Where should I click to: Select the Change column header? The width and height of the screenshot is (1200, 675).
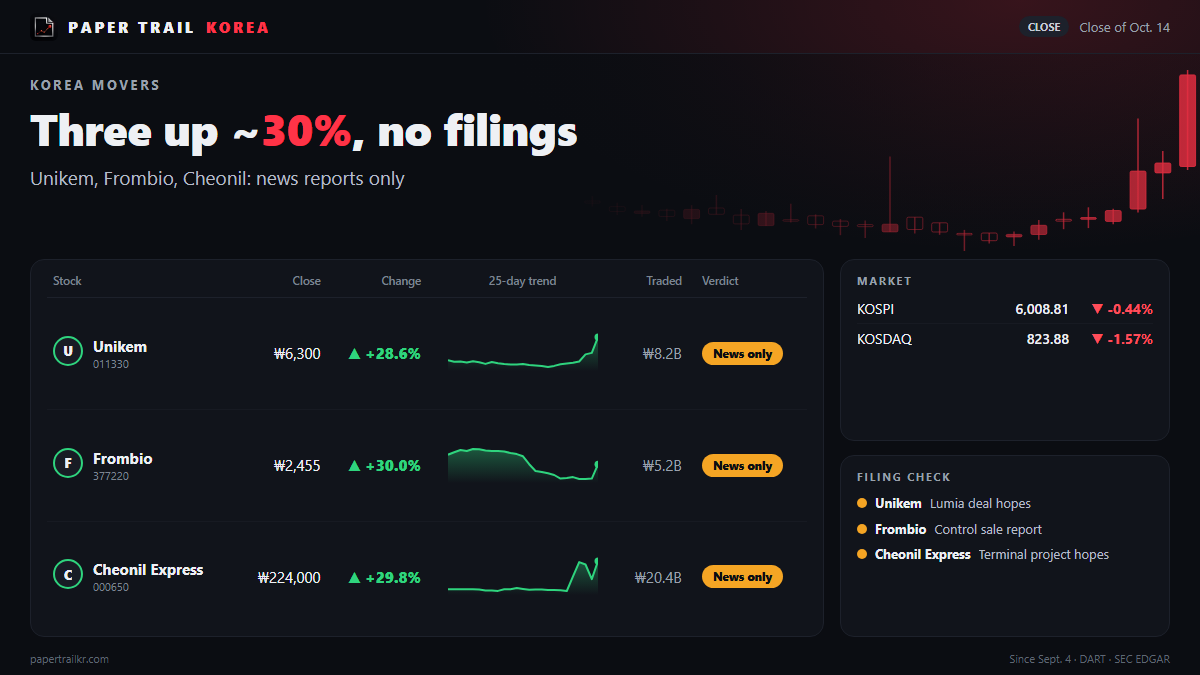coord(401,281)
